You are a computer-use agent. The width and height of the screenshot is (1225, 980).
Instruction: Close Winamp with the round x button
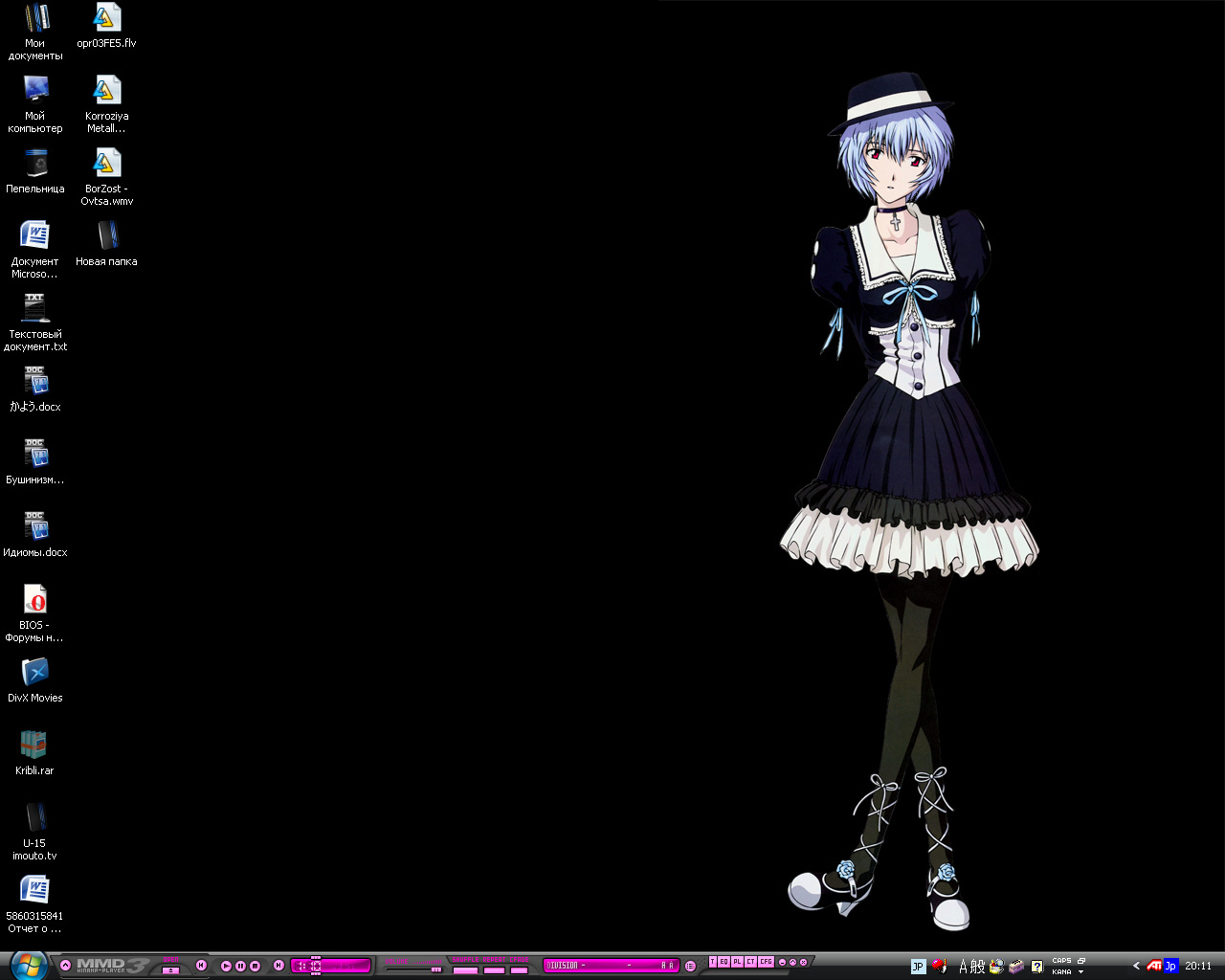click(803, 962)
